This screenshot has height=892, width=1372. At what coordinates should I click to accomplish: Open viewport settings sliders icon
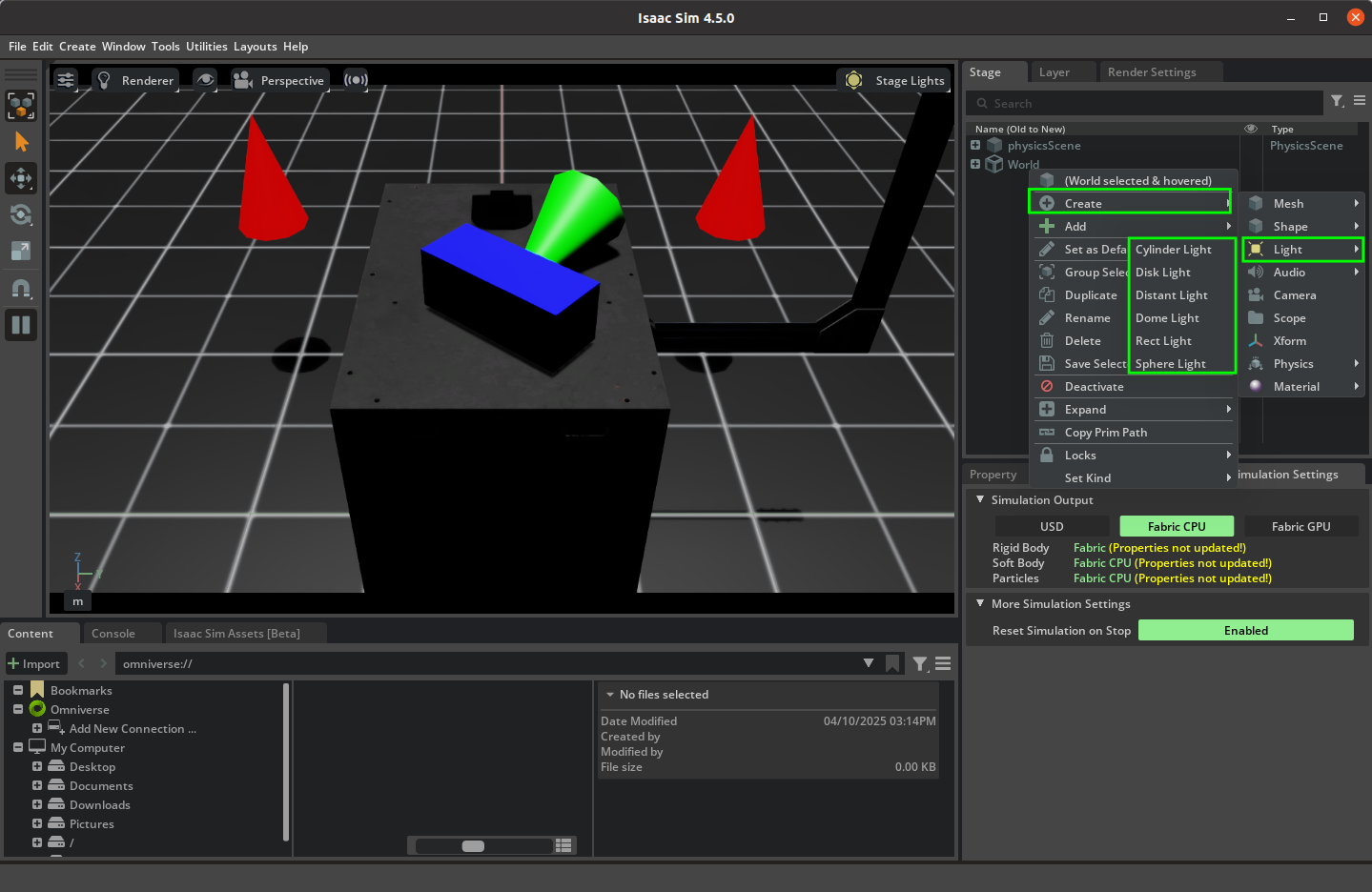[x=66, y=80]
